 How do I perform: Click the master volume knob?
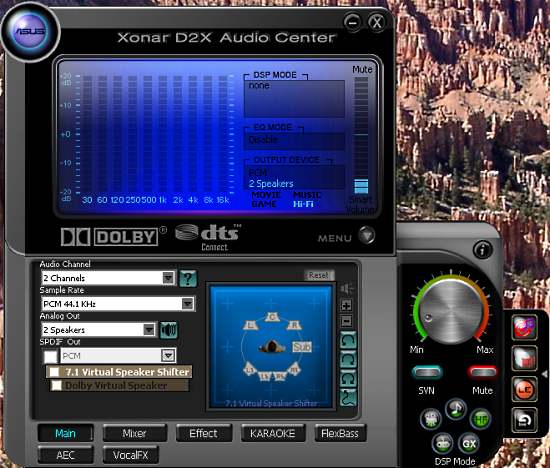pos(451,310)
